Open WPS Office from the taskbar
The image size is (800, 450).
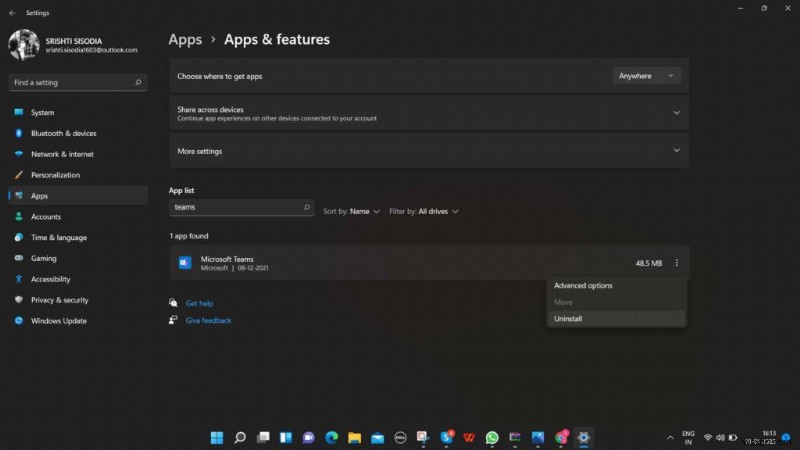[x=469, y=437]
